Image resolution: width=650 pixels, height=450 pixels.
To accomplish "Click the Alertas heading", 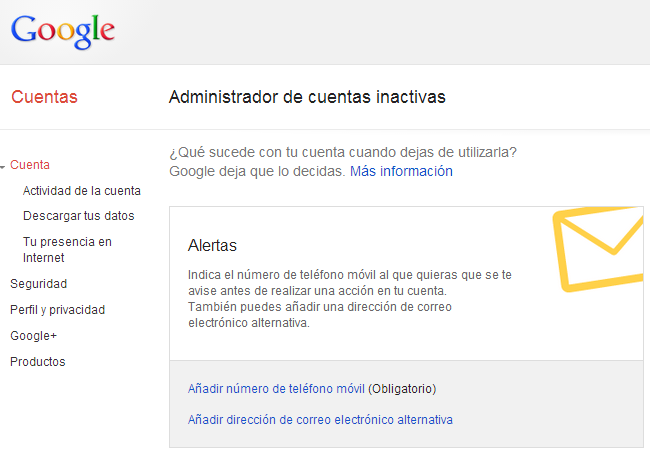I will coord(212,245).
